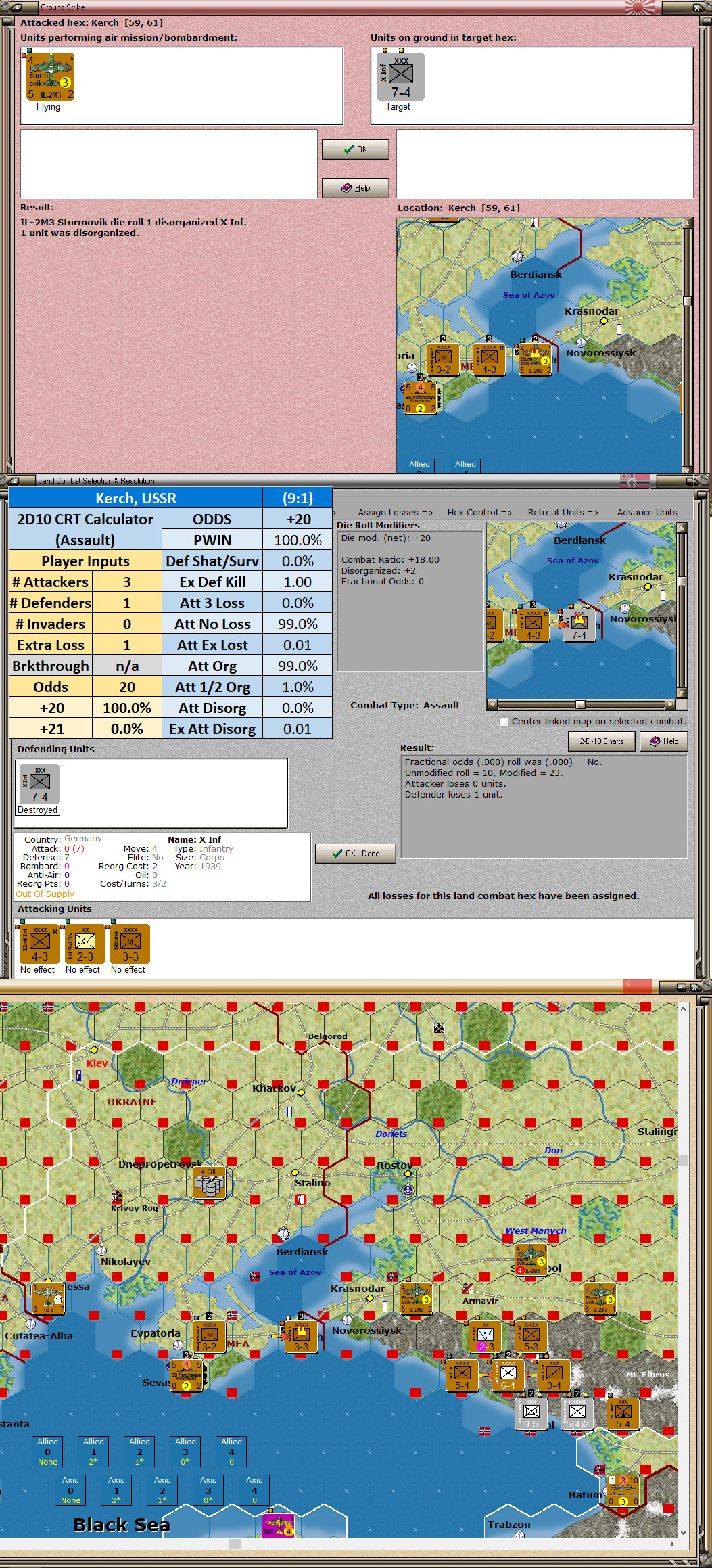Click the combat minimap scroll-left arrow
The width and height of the screenshot is (712, 1568).
pos(492,704)
